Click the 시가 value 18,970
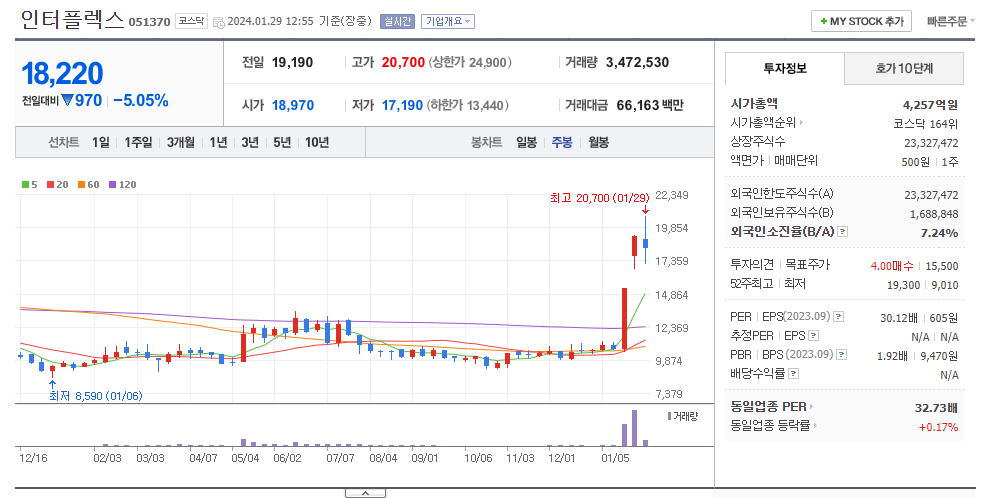 (x=293, y=105)
